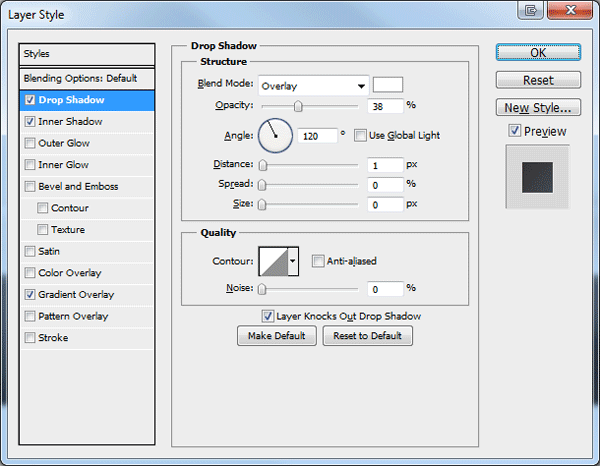Viewport: 600px width, 466px height.
Task: Click the Contour curve thumbnail
Action: click(274, 261)
